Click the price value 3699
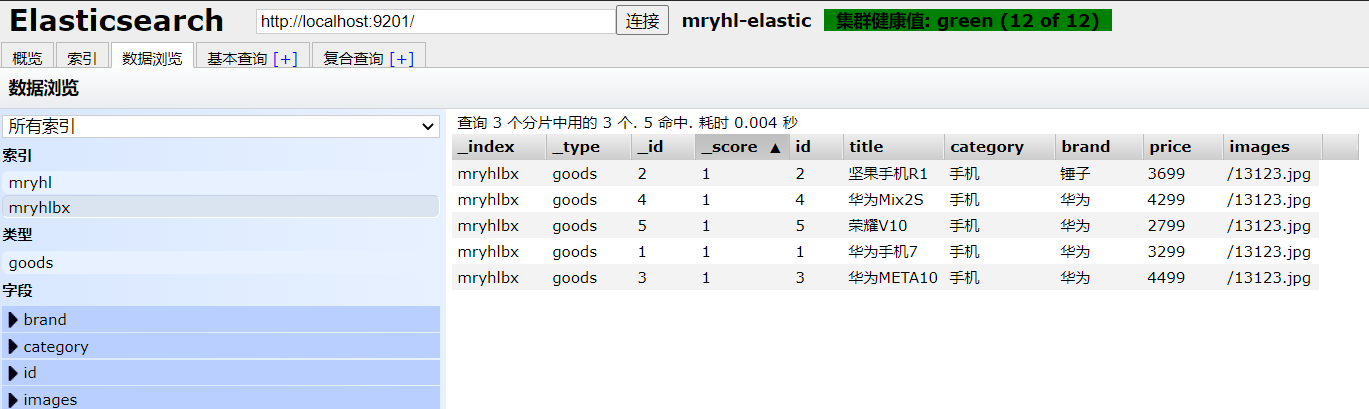1369x409 pixels. [x=1166, y=174]
